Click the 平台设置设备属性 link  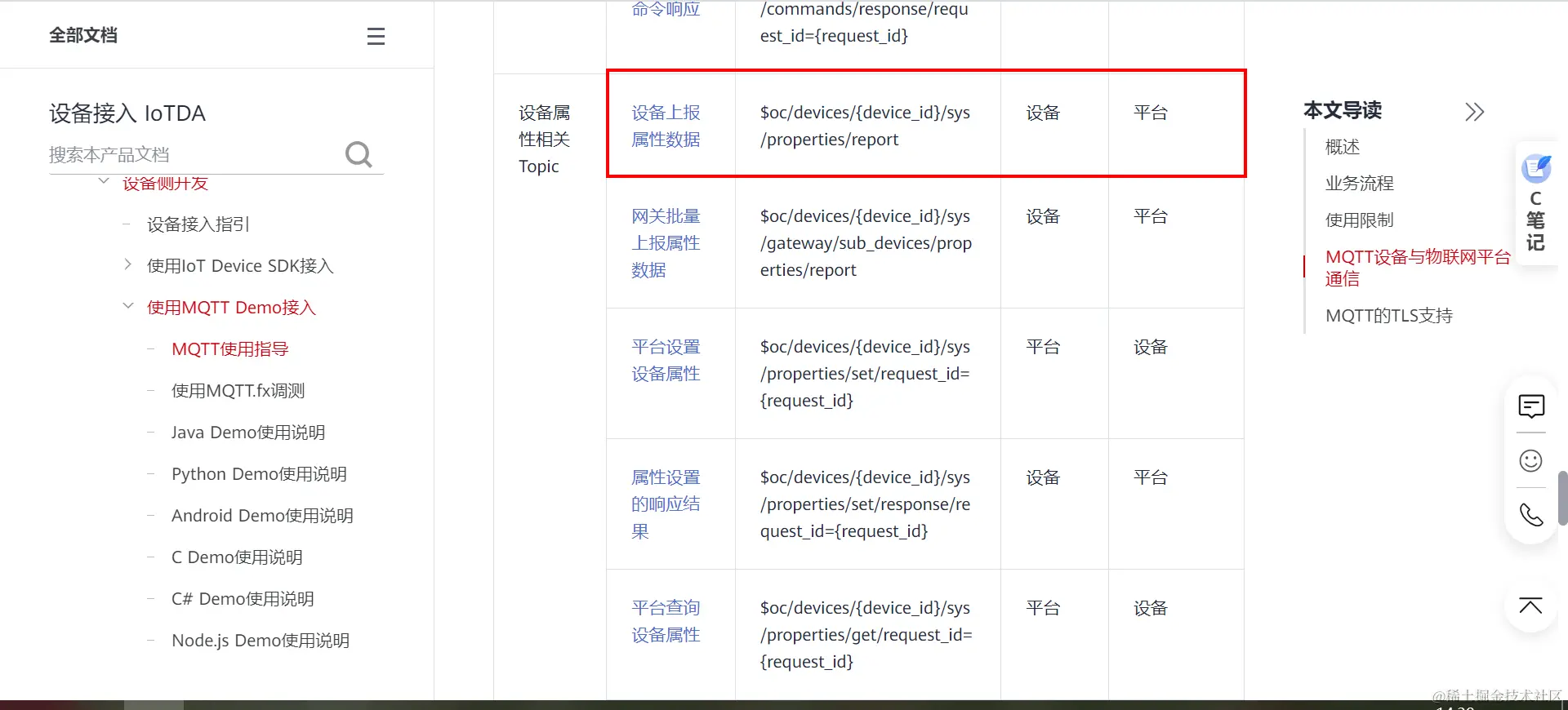[666, 360]
